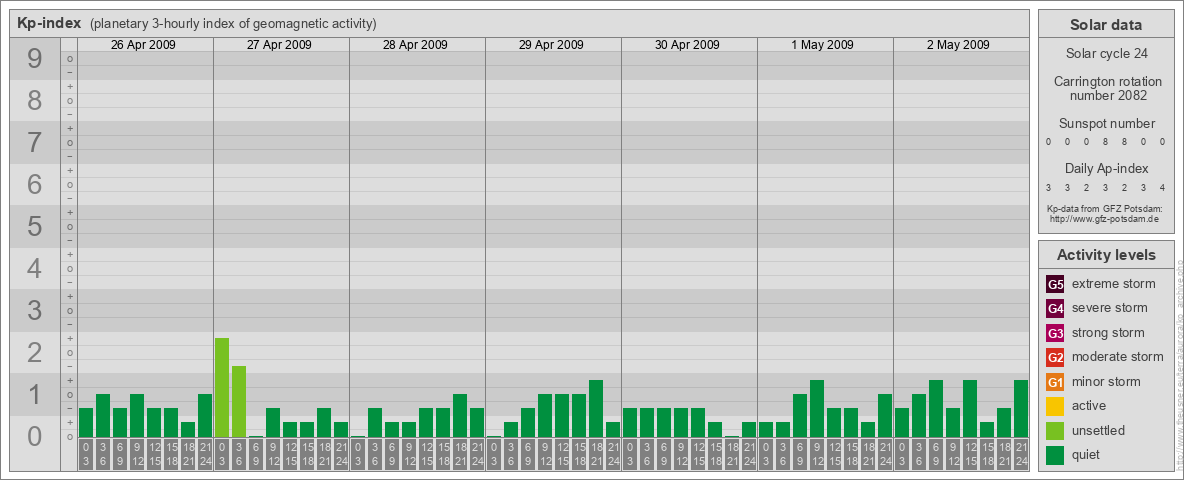The height and width of the screenshot is (480, 1184).
Task: Click the '12 15' time label under 30 Apr
Action: coord(698,453)
